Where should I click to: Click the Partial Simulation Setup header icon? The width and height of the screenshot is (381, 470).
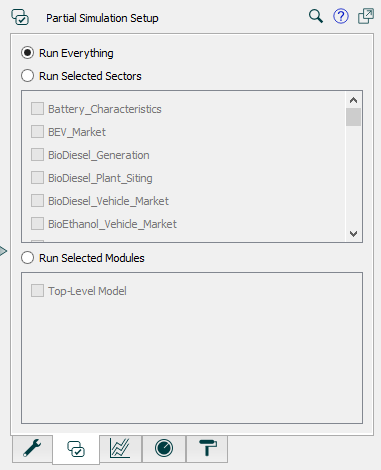click(x=20, y=17)
